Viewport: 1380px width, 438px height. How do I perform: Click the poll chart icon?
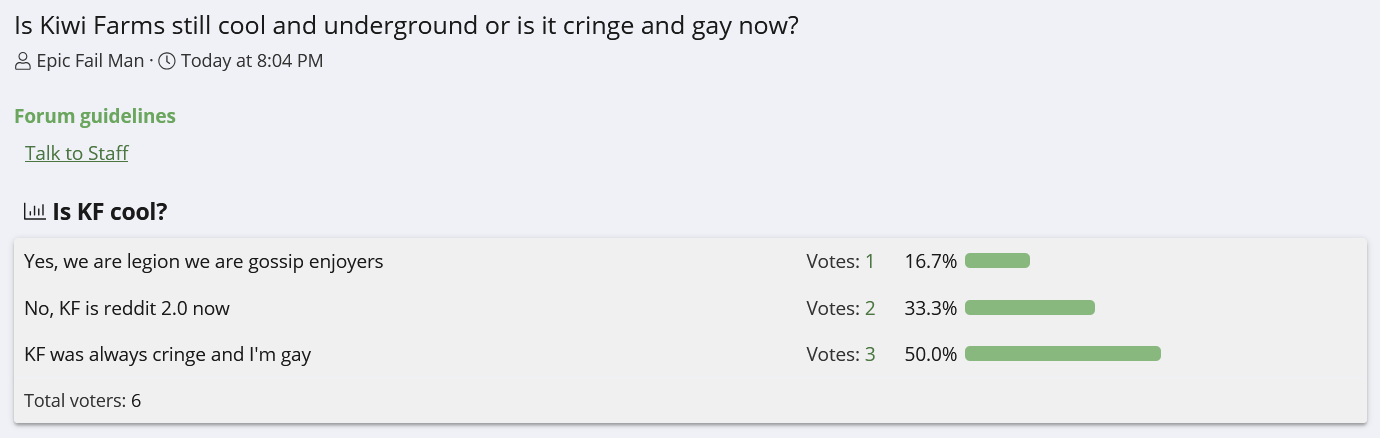click(x=35, y=212)
